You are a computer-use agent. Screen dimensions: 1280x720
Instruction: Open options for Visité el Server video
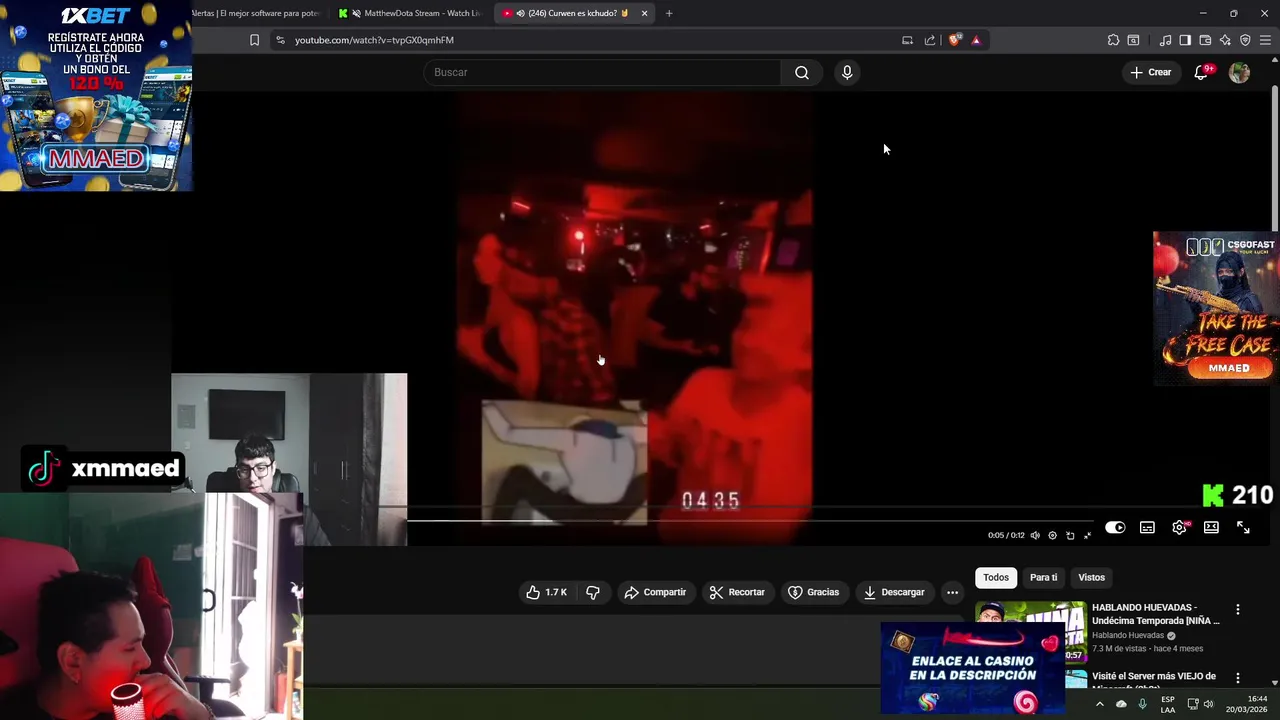click(x=1238, y=678)
